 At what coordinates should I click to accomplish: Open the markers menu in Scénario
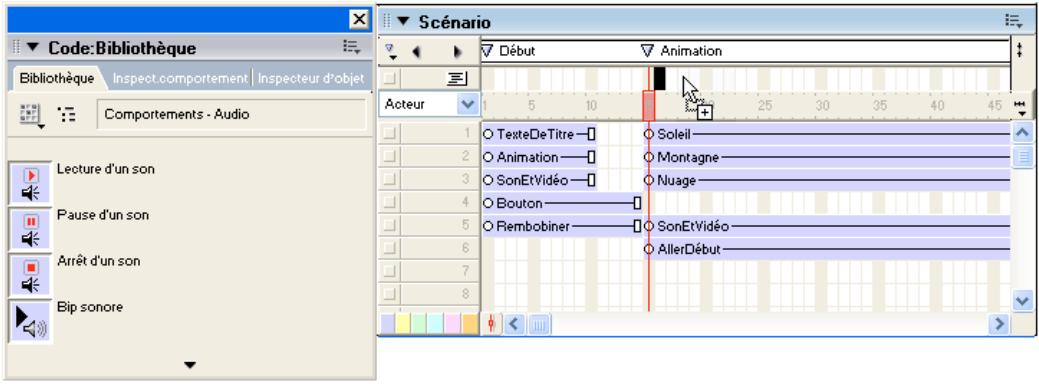tap(390, 52)
